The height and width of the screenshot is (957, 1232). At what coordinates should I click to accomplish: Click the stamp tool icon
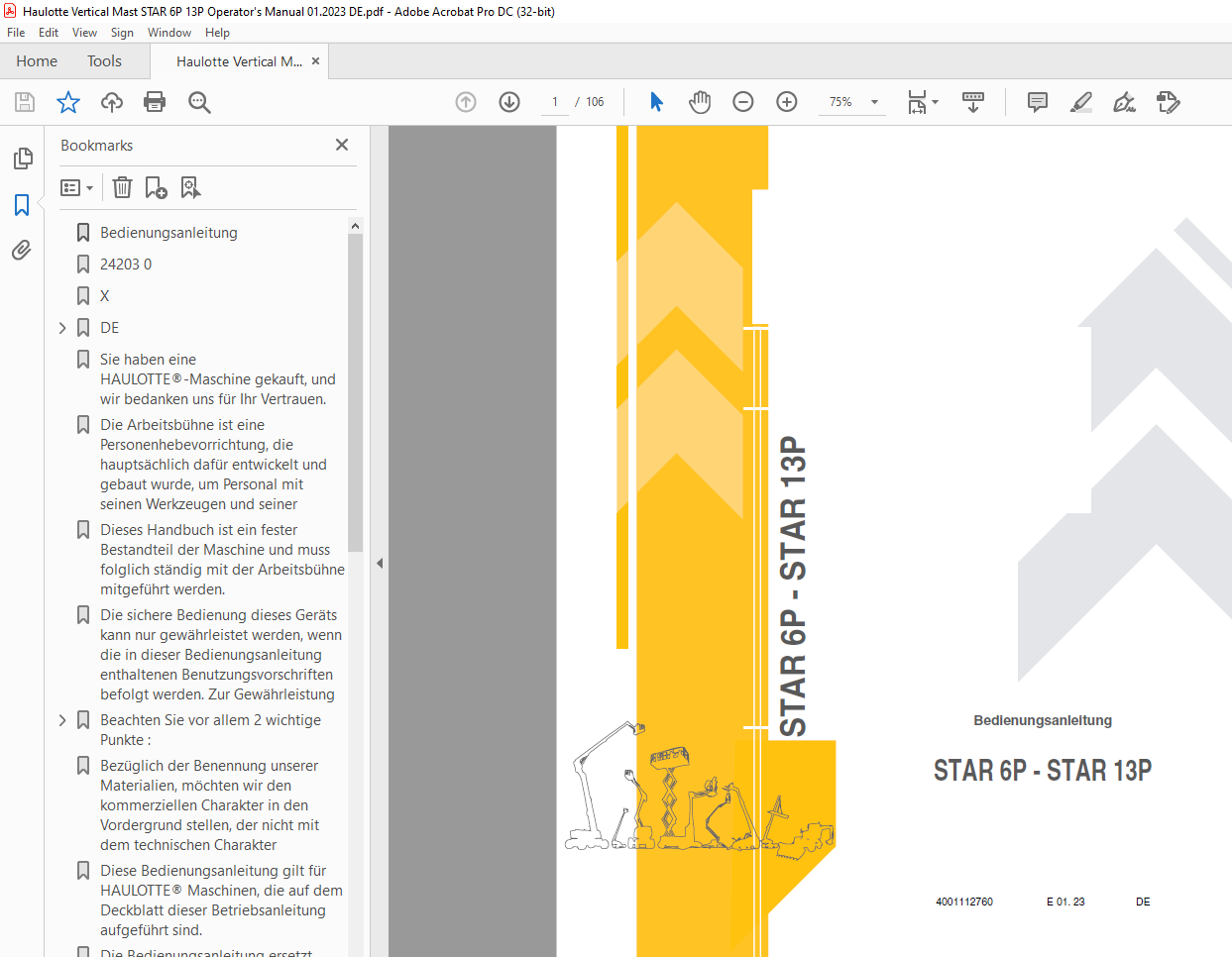tap(1169, 102)
